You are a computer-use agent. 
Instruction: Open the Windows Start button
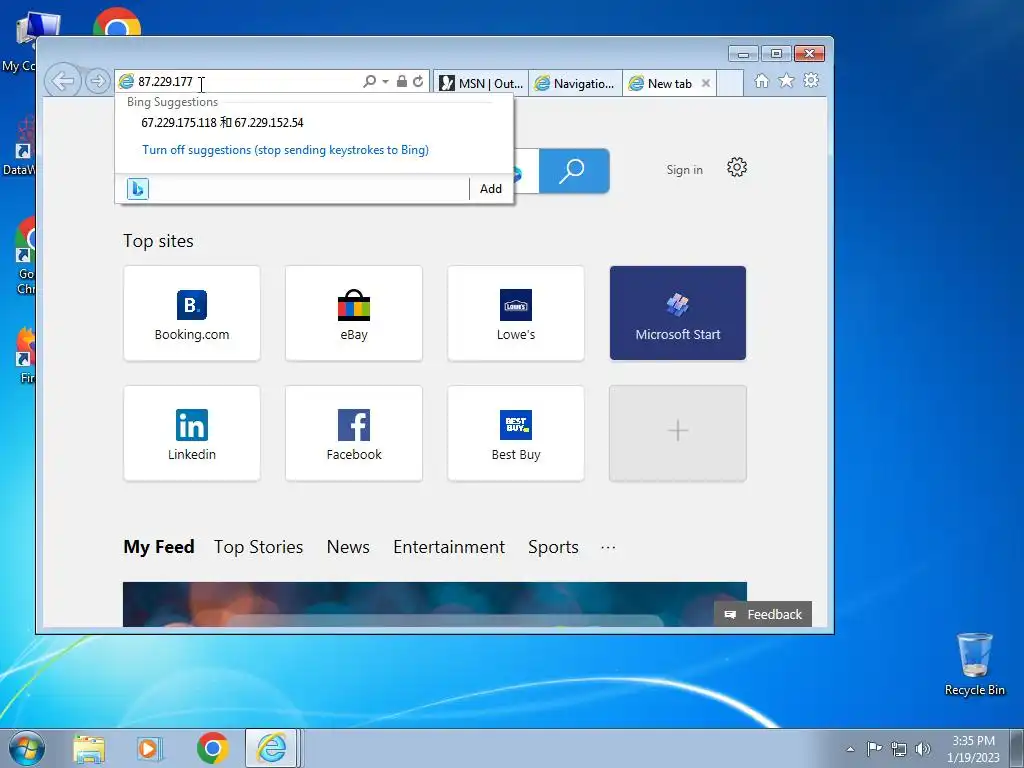click(x=27, y=748)
